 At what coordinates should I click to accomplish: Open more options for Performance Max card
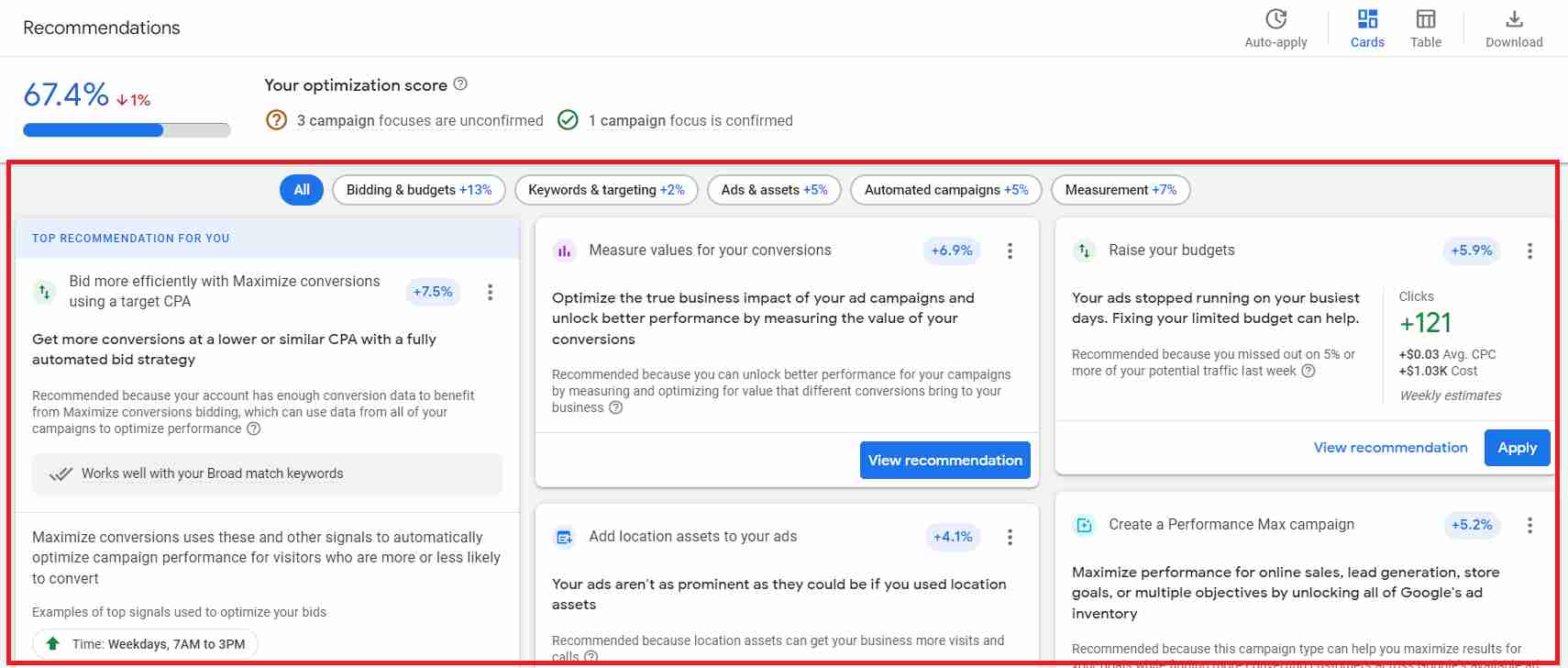pyautogui.click(x=1529, y=525)
